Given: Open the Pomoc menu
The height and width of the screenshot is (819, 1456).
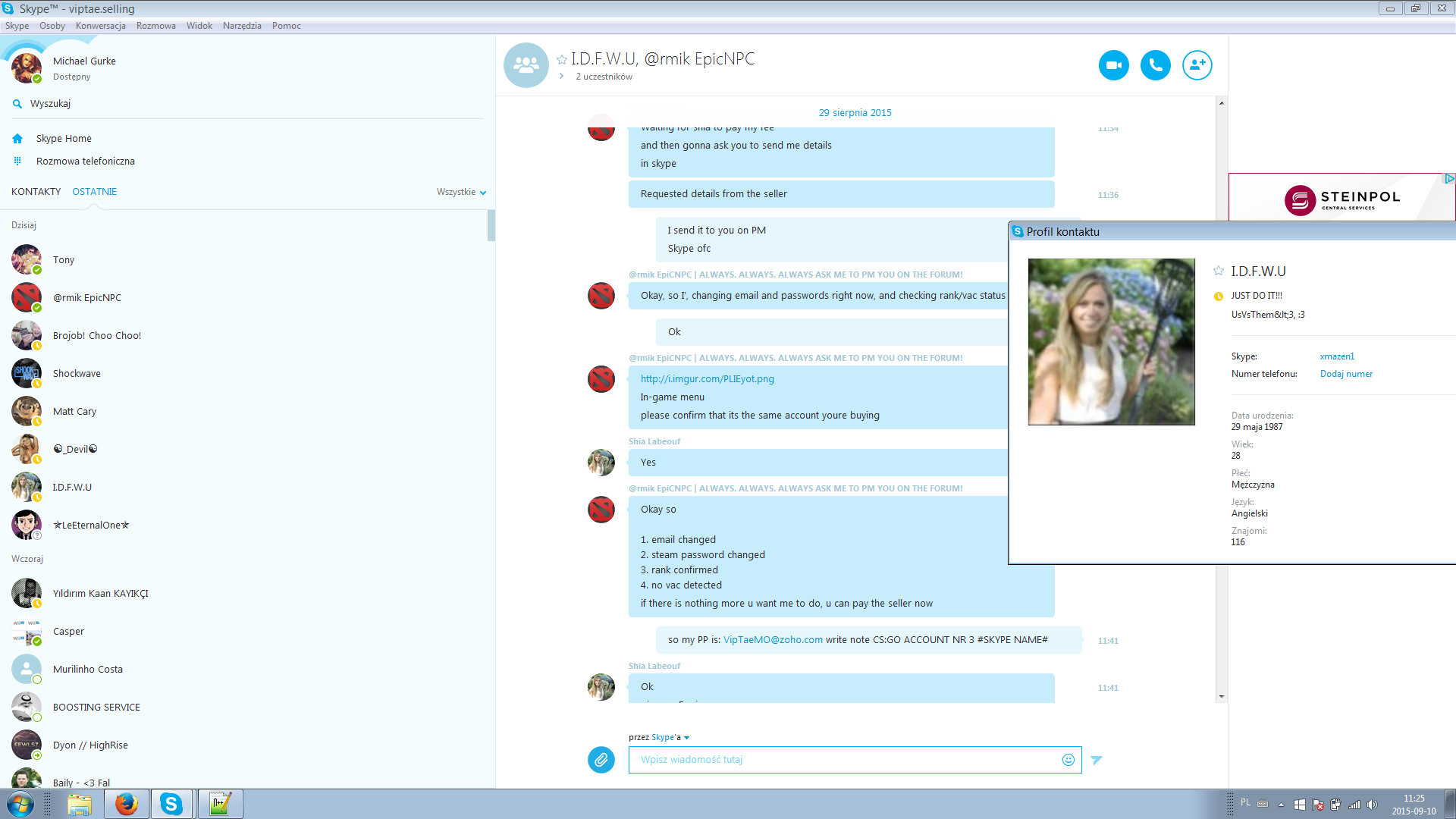Looking at the screenshot, I should pos(287,26).
